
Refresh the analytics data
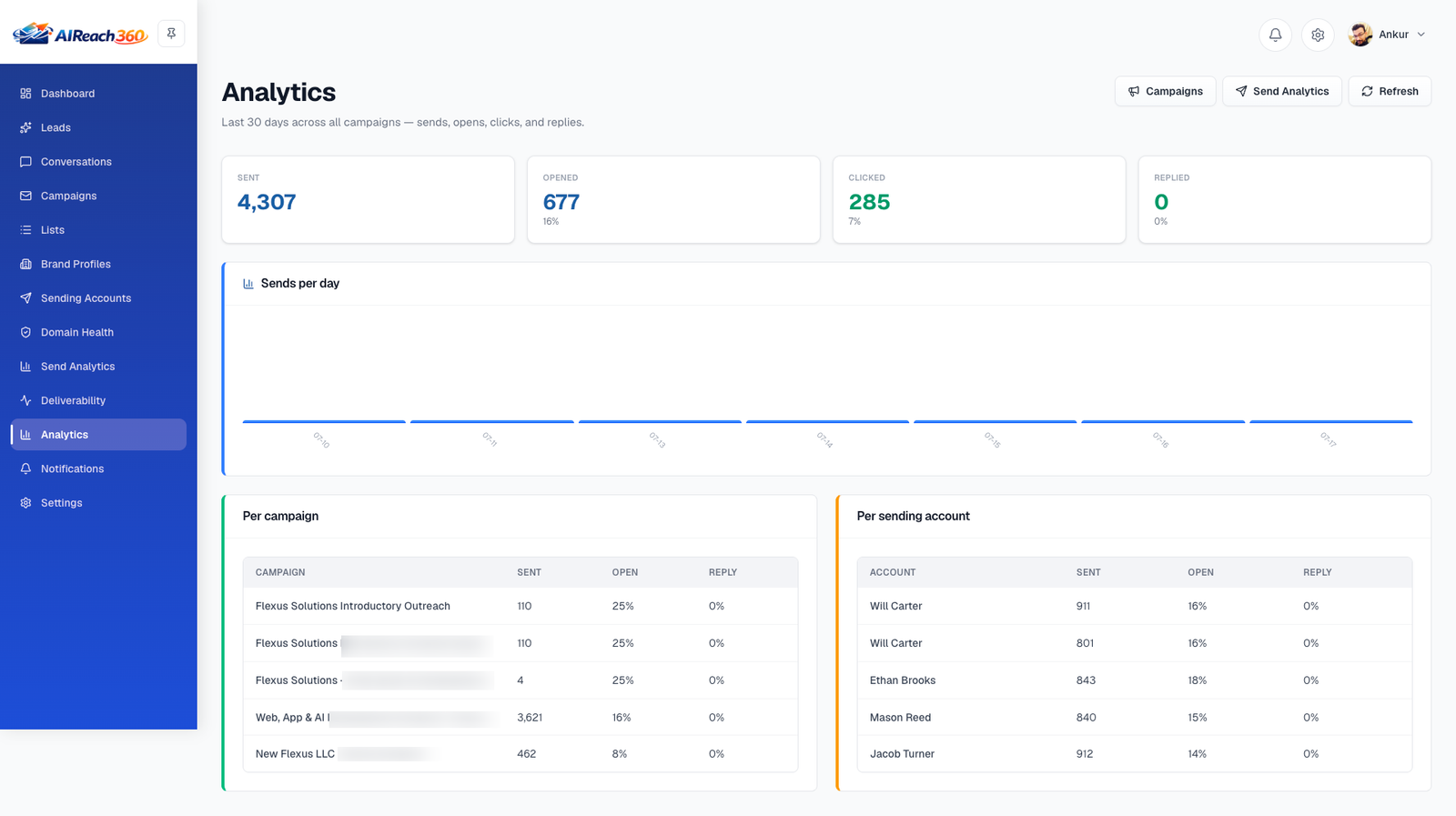coord(1390,91)
